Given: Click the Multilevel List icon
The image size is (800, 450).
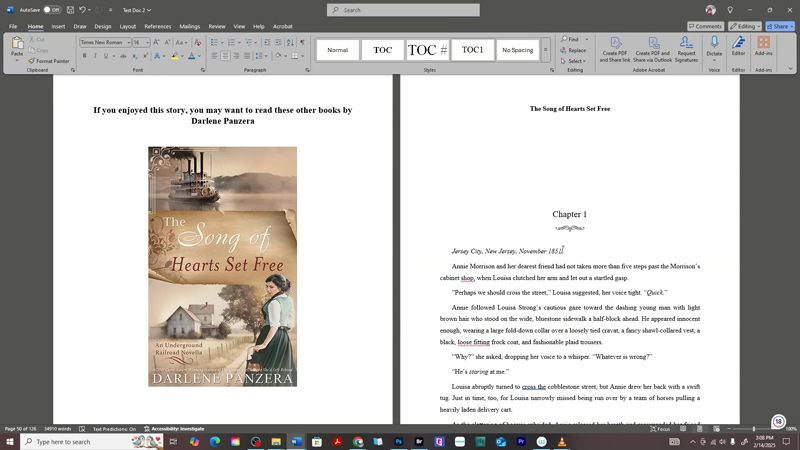Looking at the screenshot, I should 248,42.
